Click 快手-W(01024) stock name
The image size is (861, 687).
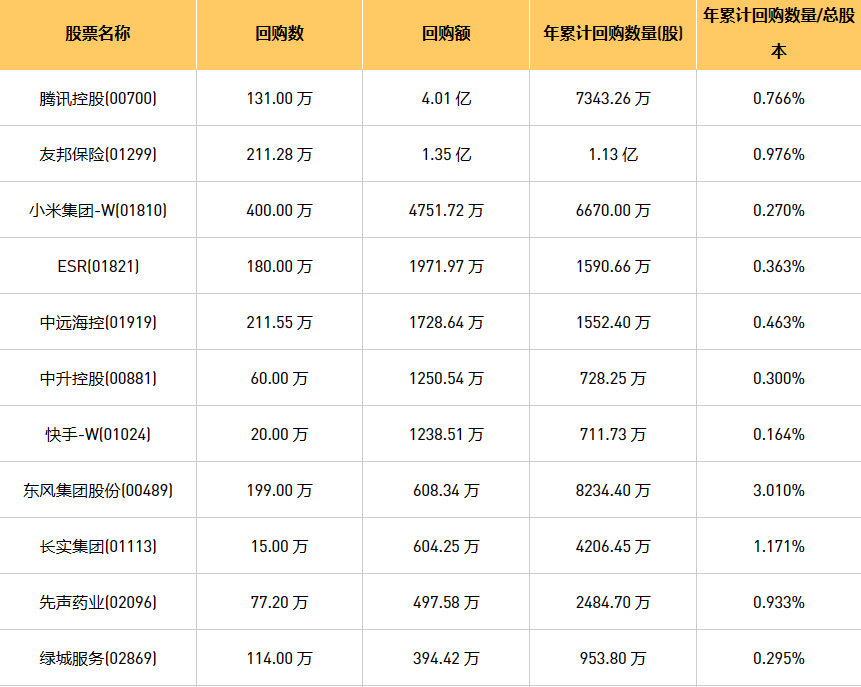point(98,434)
